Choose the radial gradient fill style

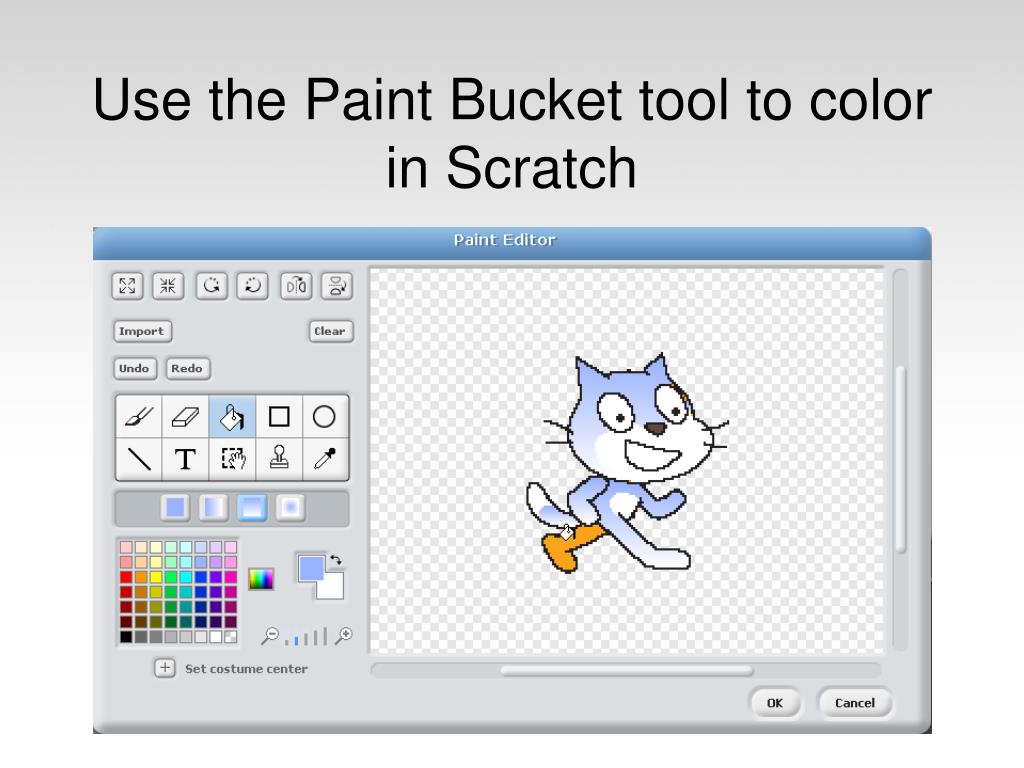tap(290, 507)
